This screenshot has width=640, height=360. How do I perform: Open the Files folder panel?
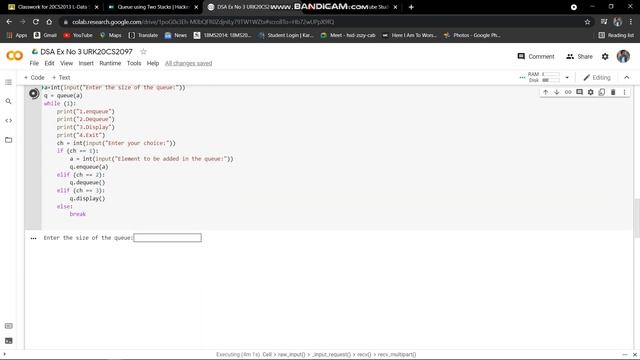pyautogui.click(x=8, y=140)
